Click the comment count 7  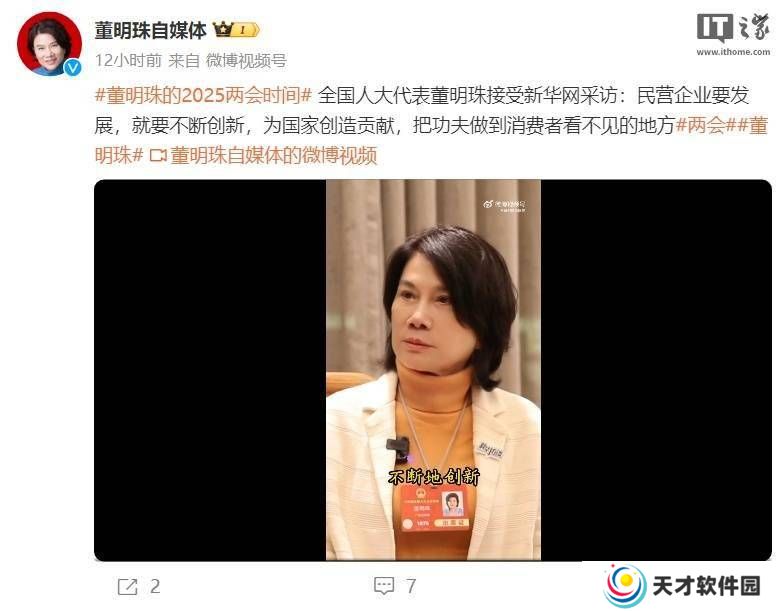411,587
